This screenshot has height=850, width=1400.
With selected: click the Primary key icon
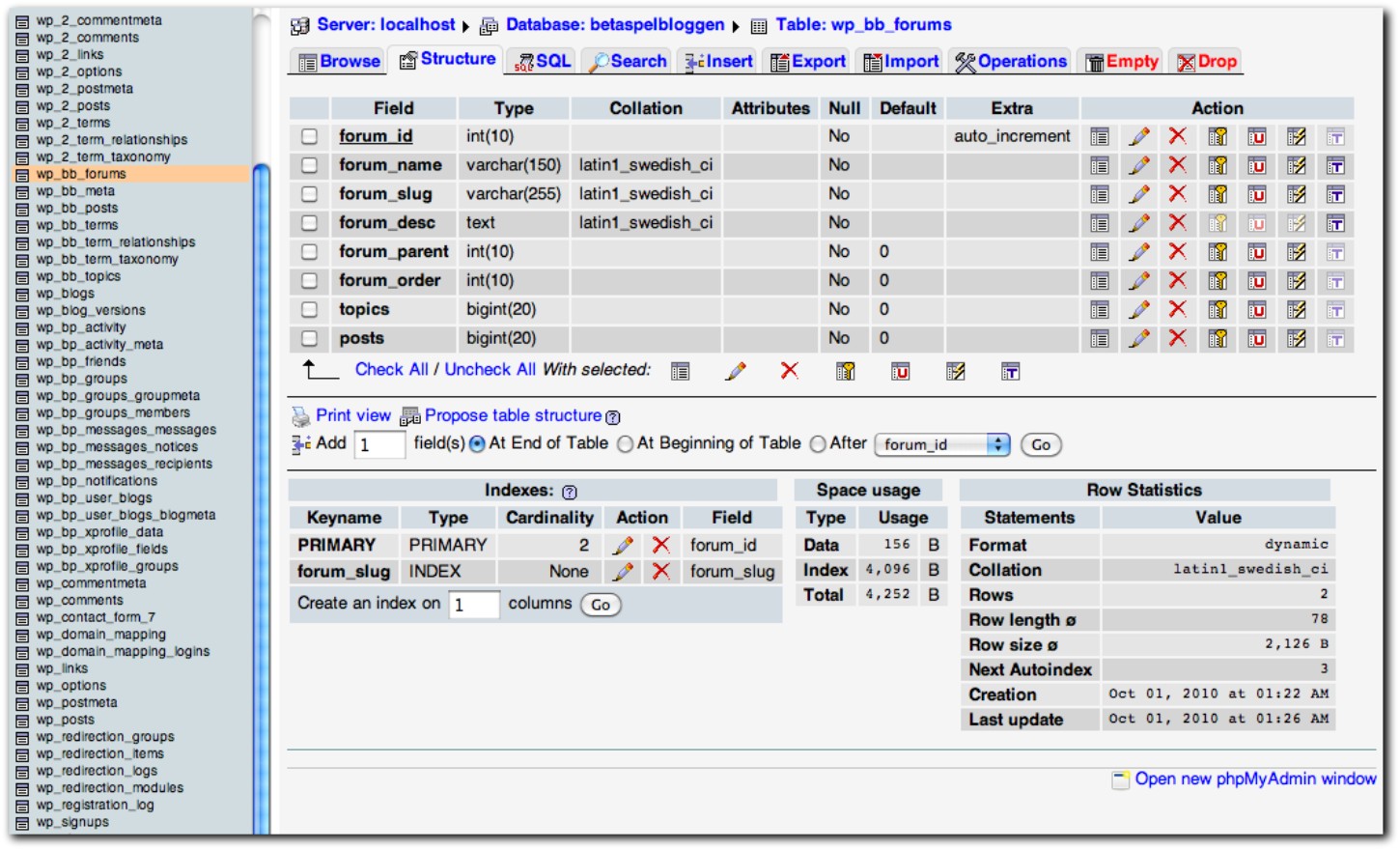point(846,371)
